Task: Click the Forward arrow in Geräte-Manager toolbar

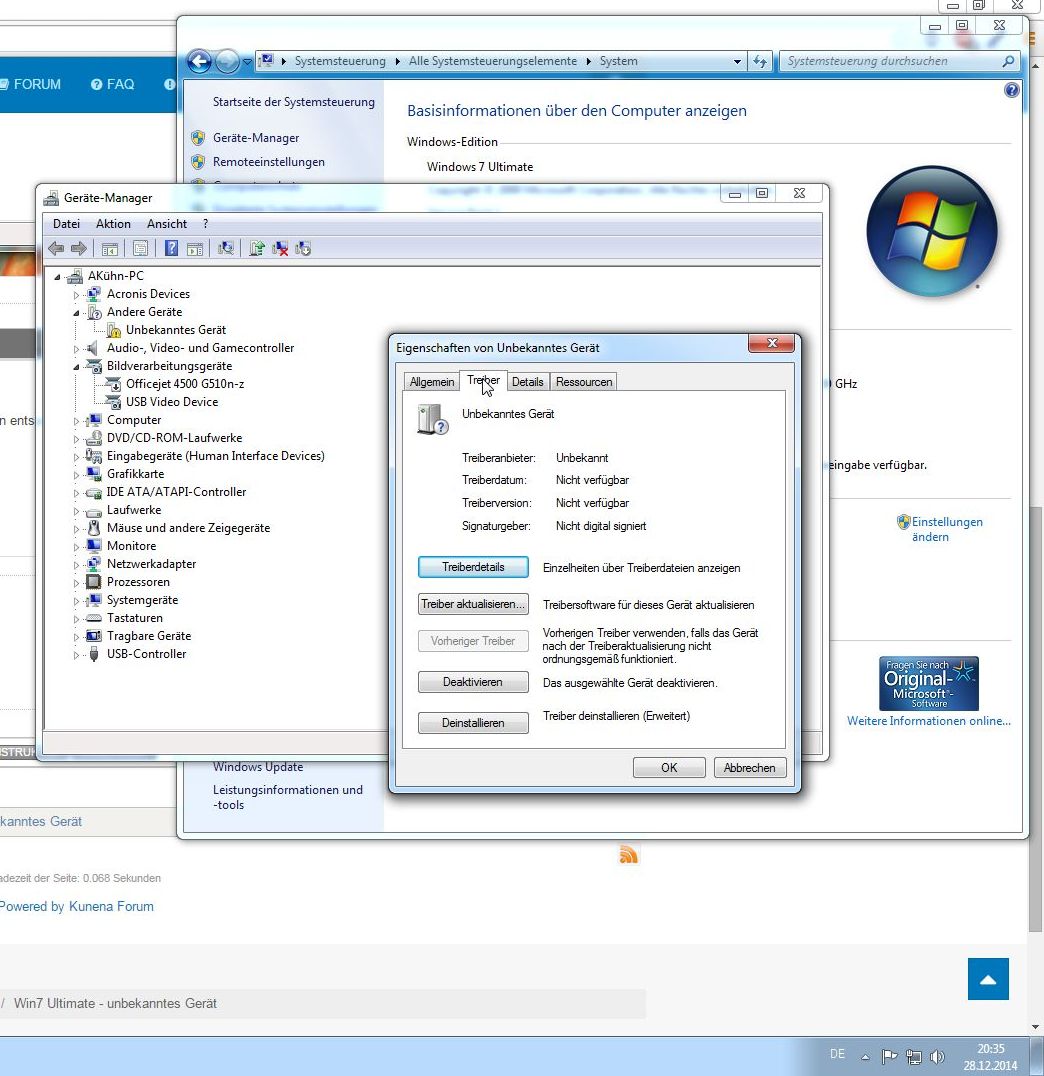Action: click(x=79, y=248)
